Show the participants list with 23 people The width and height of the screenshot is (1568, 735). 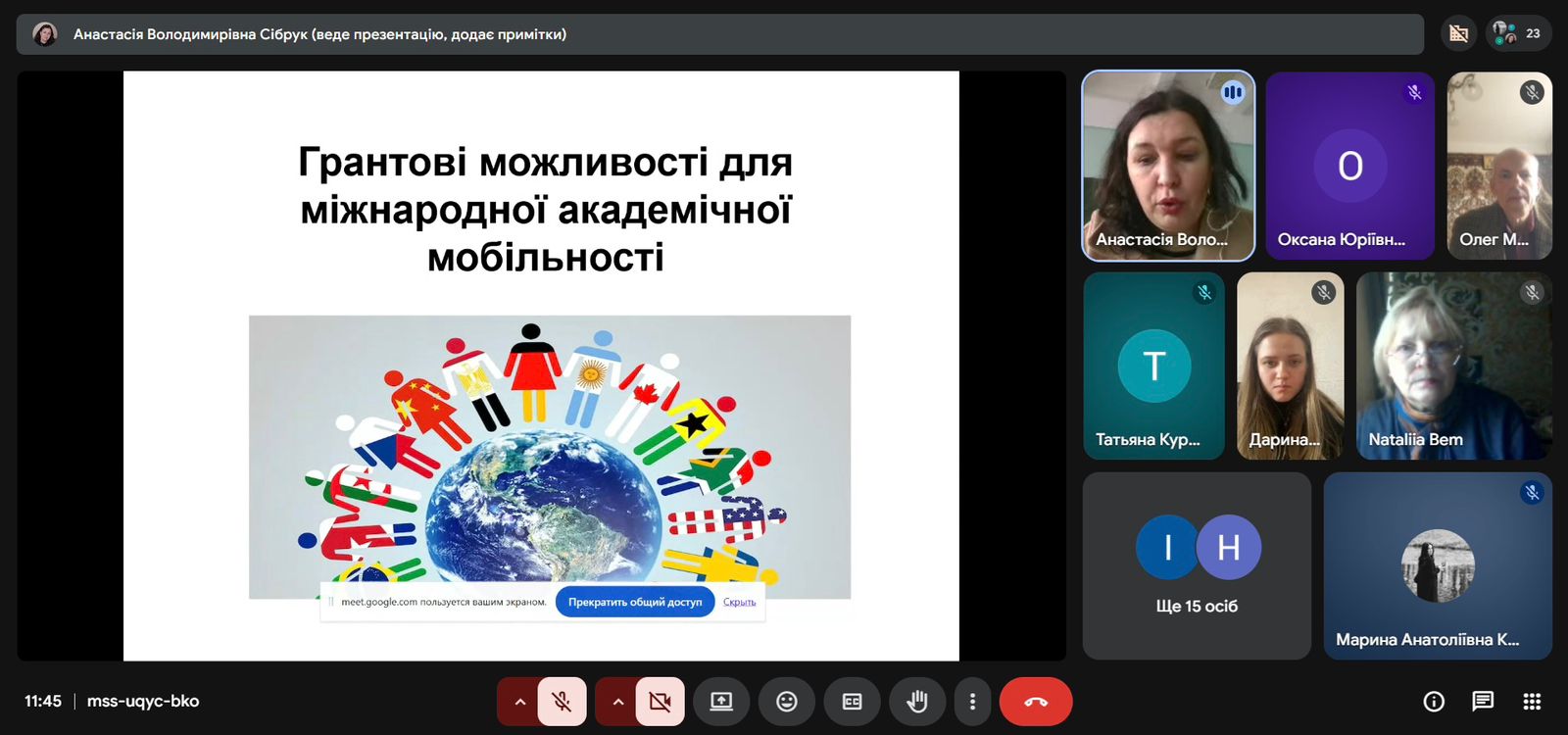tap(1518, 33)
